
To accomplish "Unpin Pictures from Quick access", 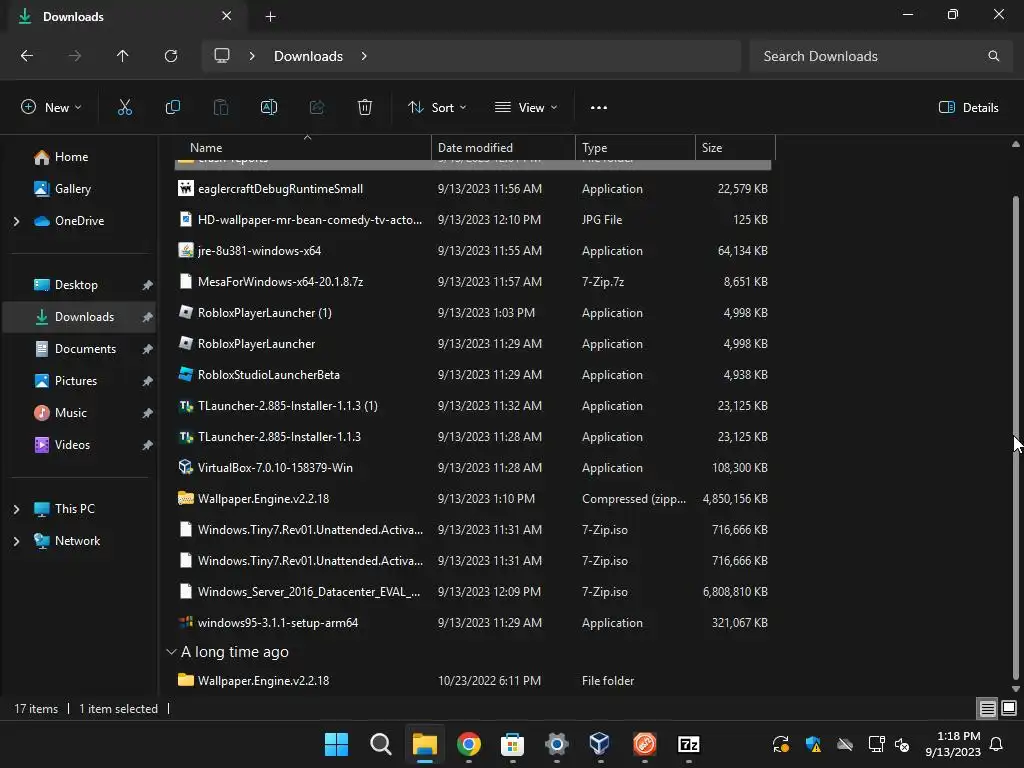I will tap(148, 381).
